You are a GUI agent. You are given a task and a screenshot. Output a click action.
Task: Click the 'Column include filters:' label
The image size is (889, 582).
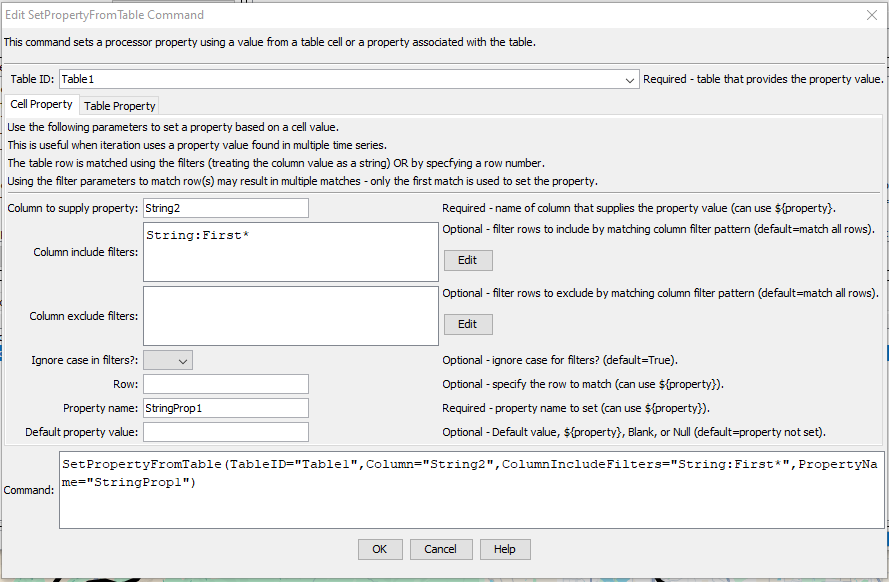coord(86,252)
